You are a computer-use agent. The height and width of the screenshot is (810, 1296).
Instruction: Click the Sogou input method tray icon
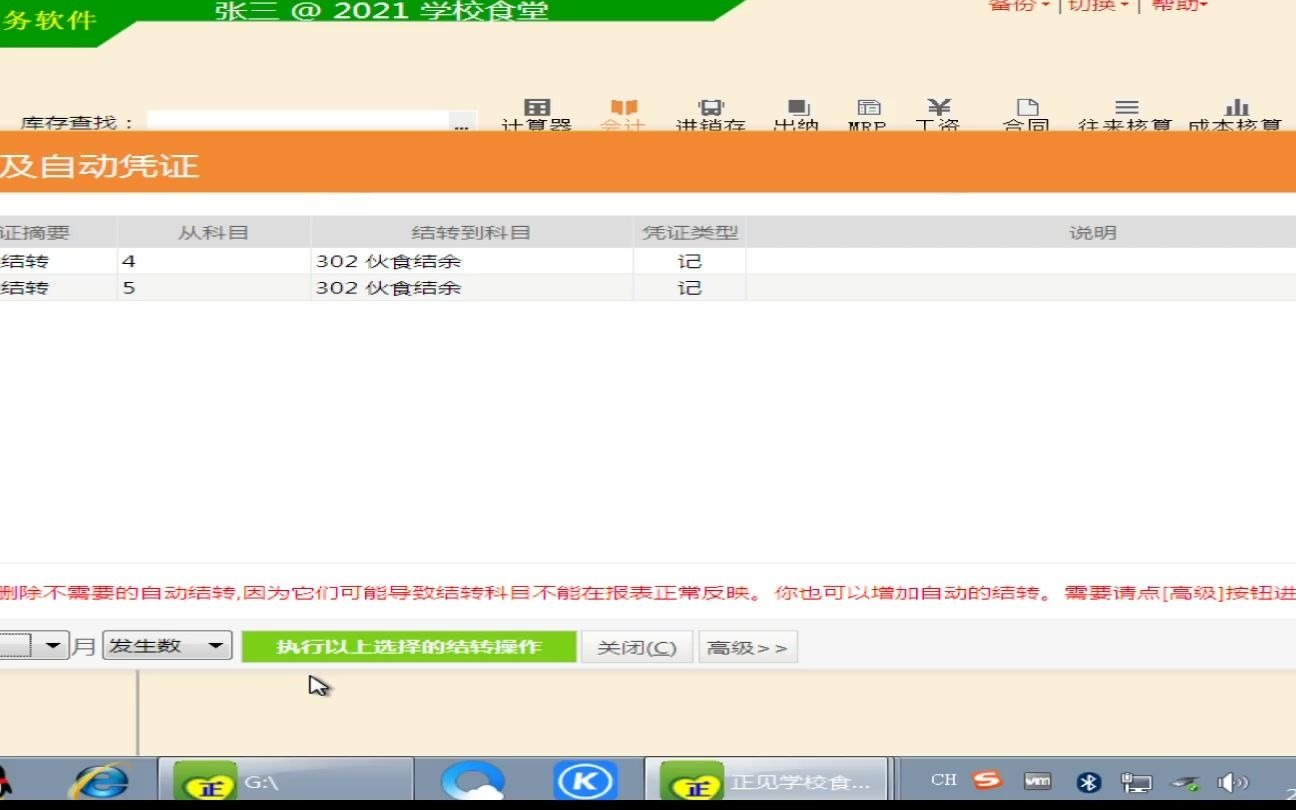[x=987, y=780]
